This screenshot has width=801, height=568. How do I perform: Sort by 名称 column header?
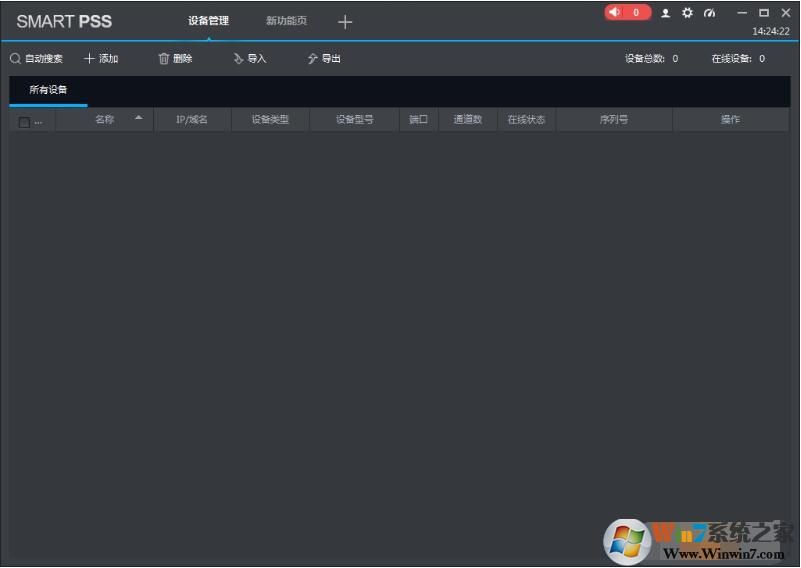click(104, 120)
